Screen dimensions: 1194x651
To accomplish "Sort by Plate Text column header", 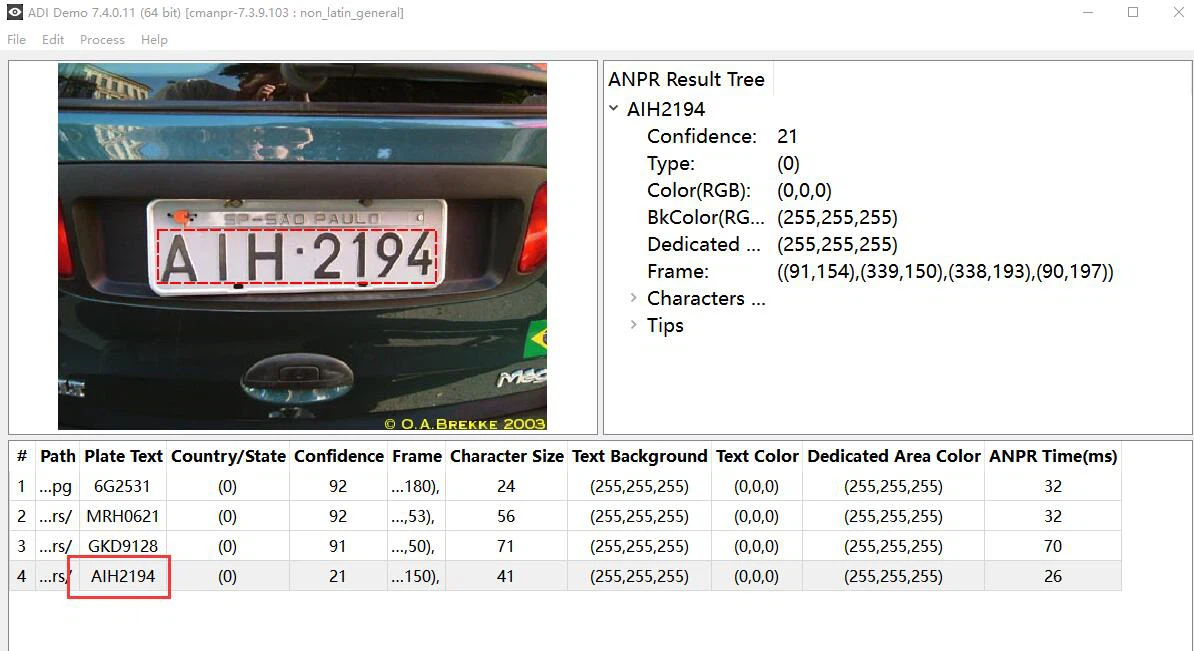I will click(123, 456).
